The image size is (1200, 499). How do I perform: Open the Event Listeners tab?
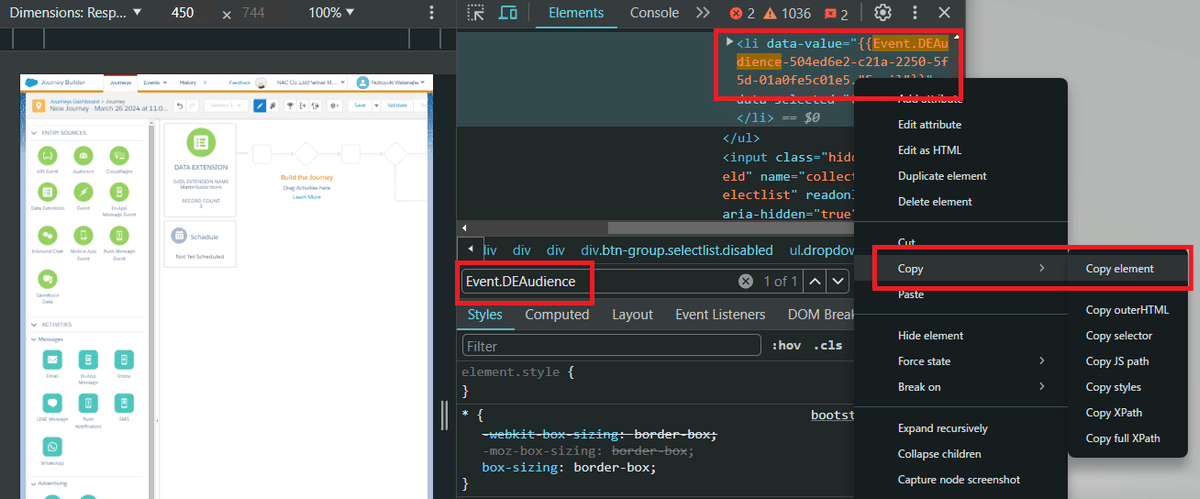720,314
